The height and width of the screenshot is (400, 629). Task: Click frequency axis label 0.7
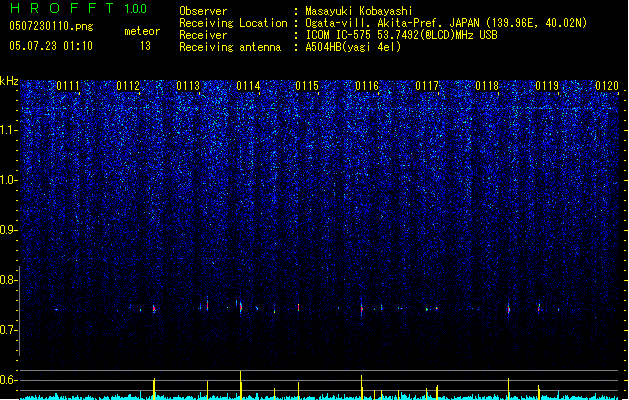point(9,330)
